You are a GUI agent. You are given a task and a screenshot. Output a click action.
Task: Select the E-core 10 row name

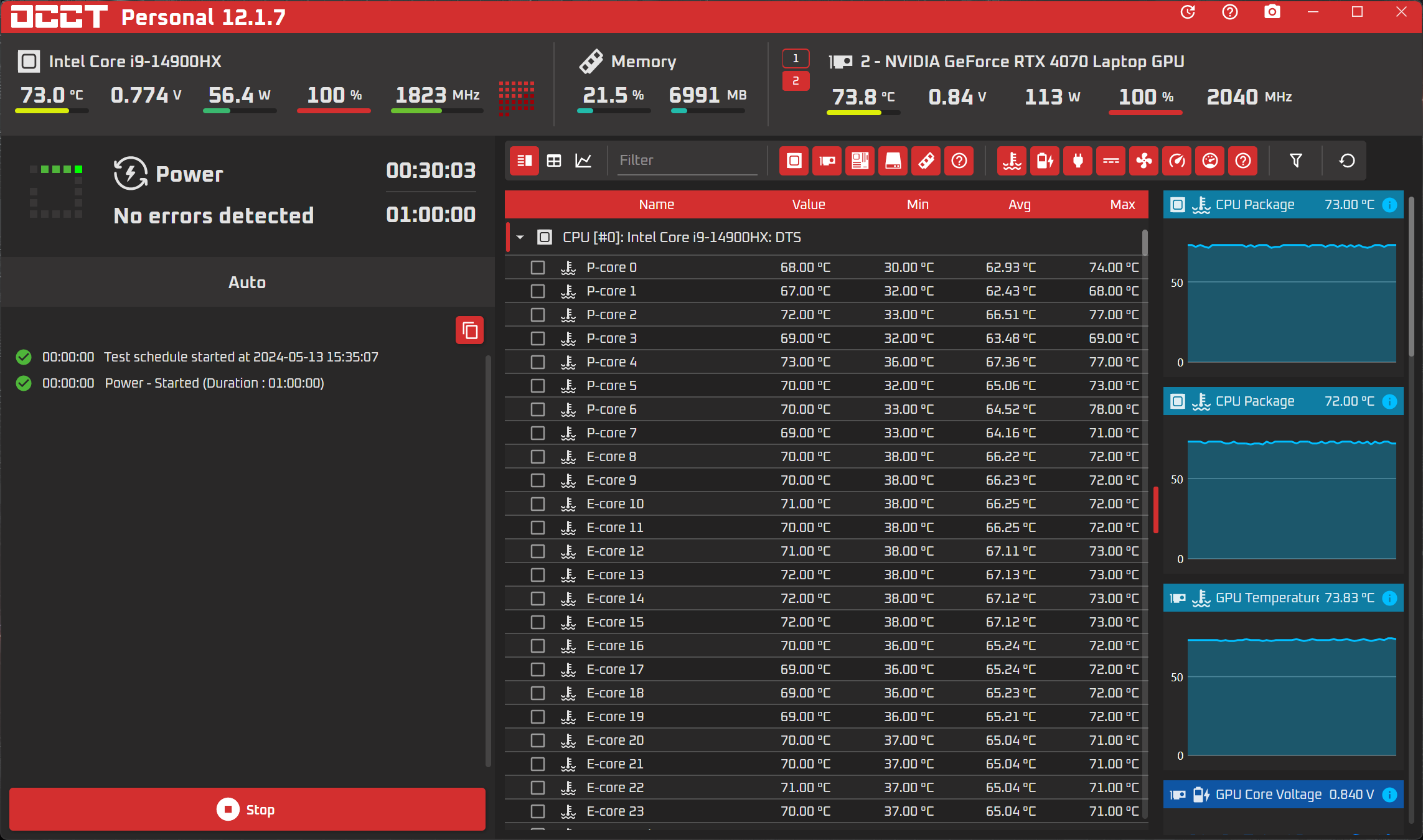tap(615, 504)
